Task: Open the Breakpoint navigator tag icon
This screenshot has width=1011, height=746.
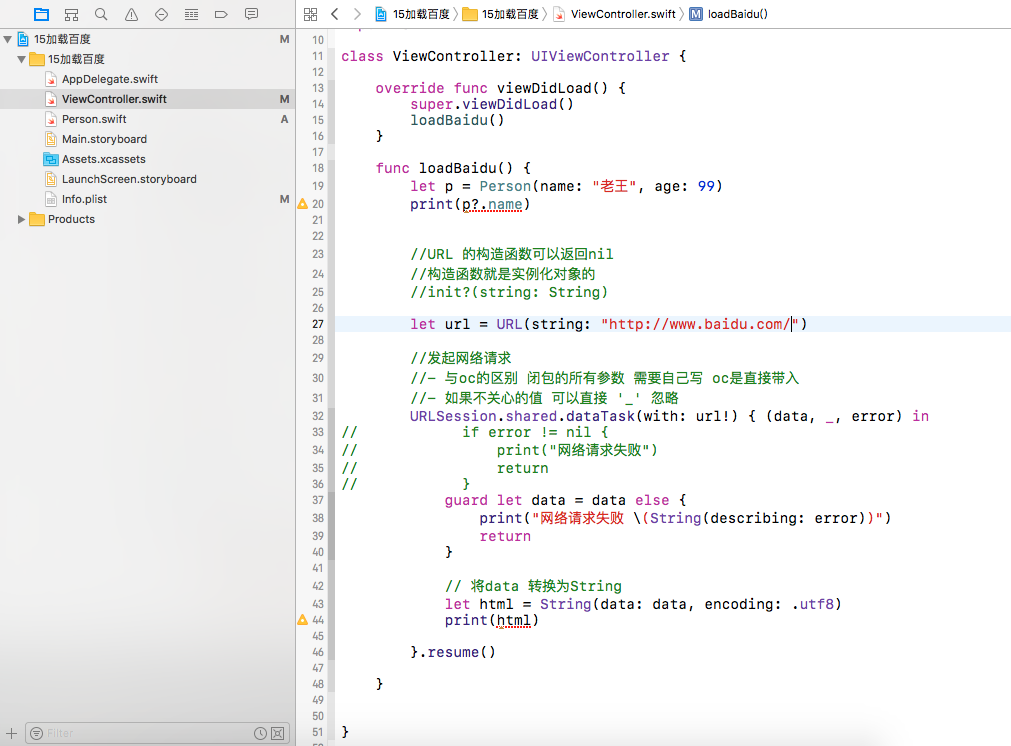Action: click(221, 14)
